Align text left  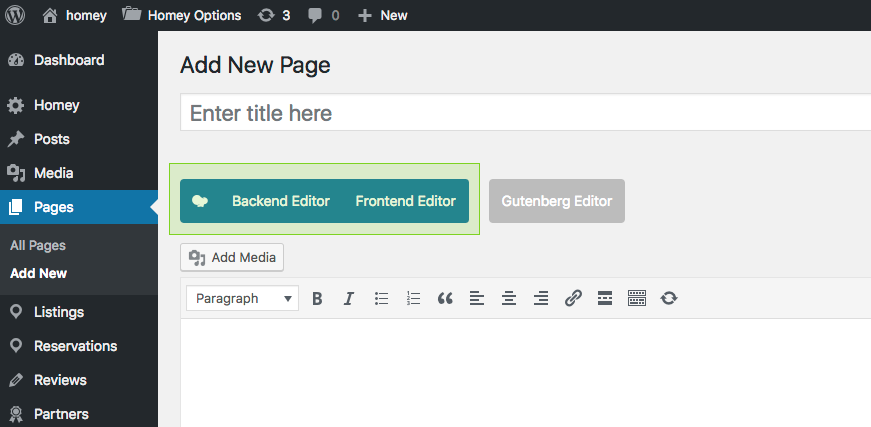(x=477, y=299)
